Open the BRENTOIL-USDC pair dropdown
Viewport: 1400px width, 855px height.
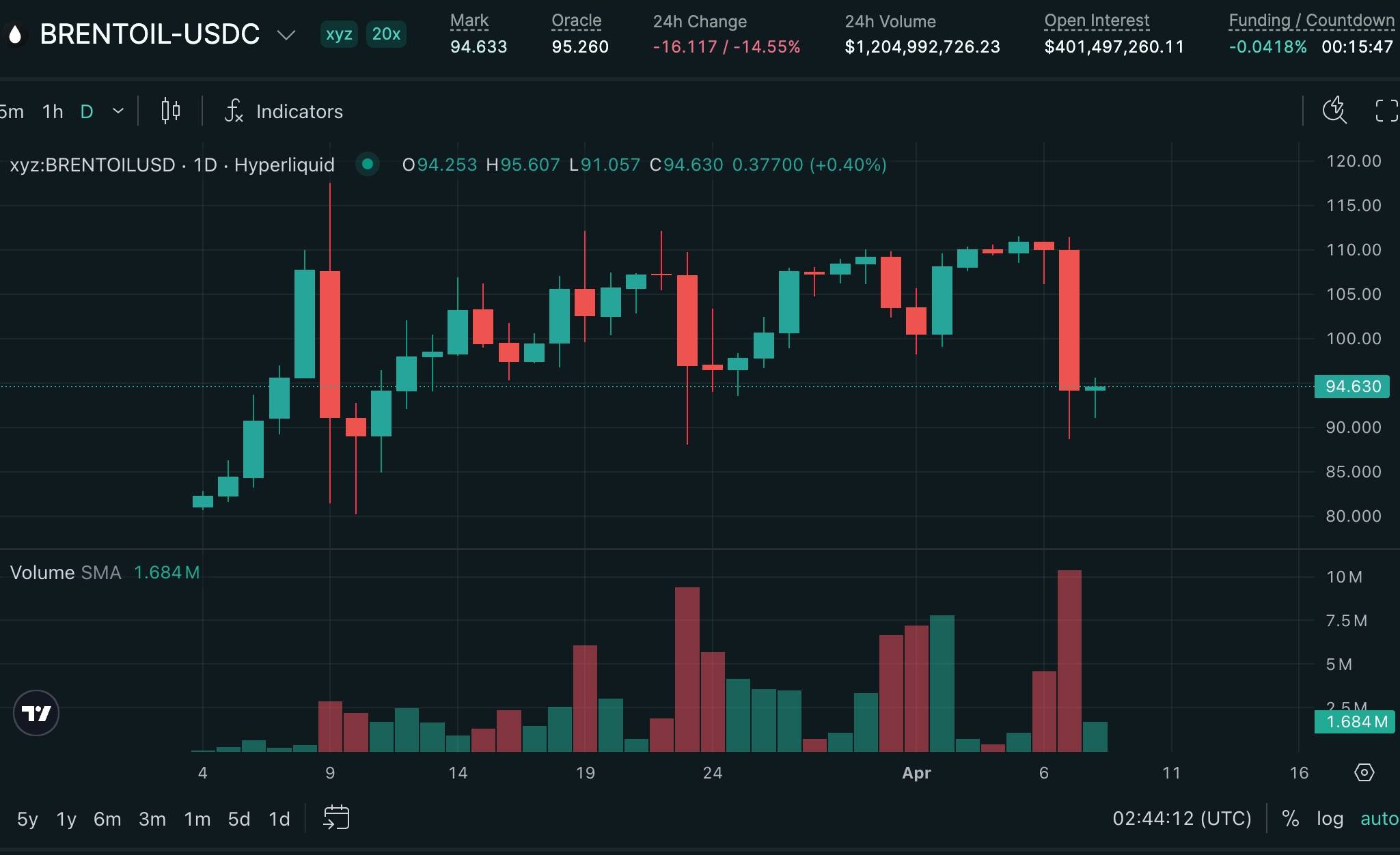pyautogui.click(x=285, y=34)
